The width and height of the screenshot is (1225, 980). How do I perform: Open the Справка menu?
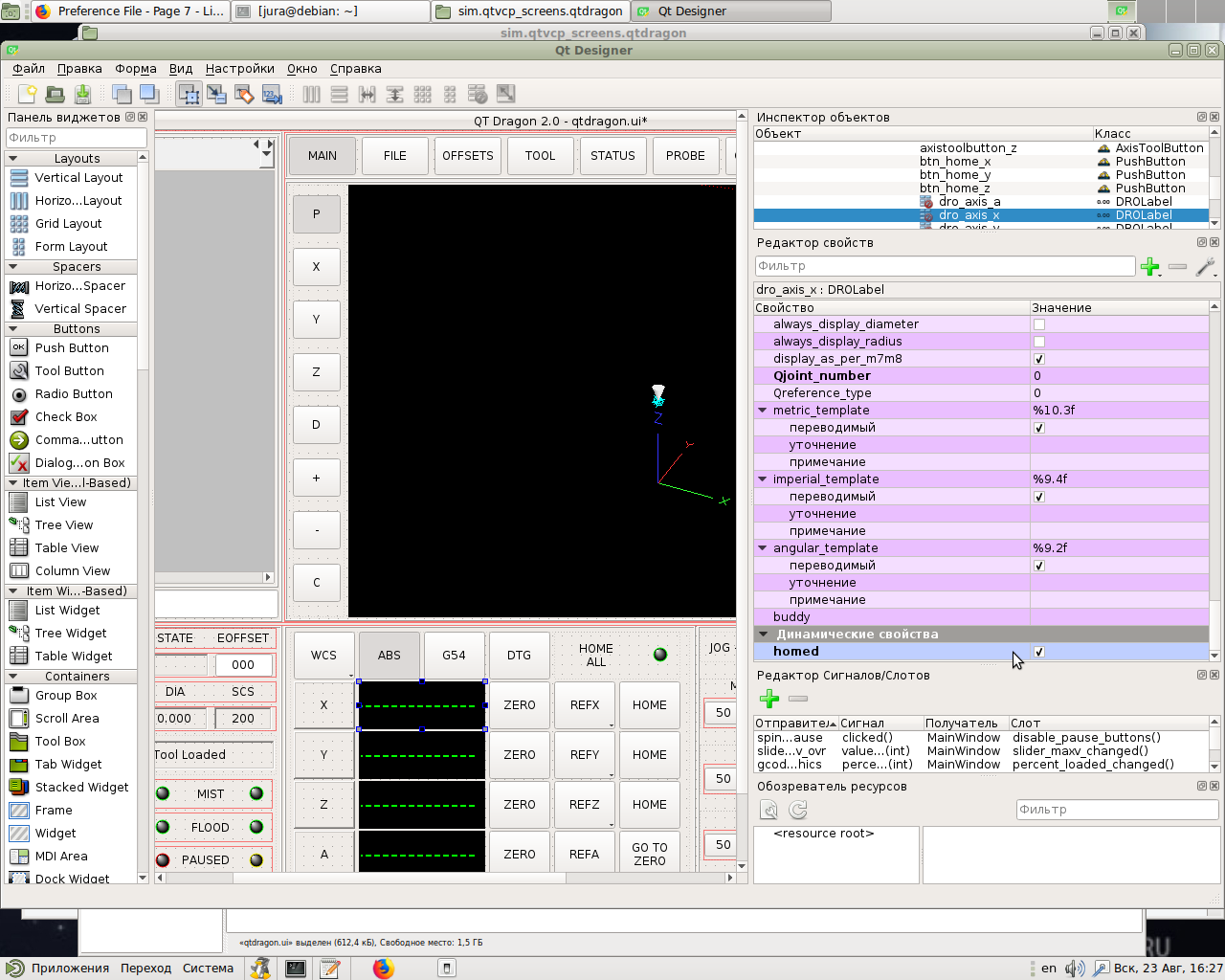[356, 69]
